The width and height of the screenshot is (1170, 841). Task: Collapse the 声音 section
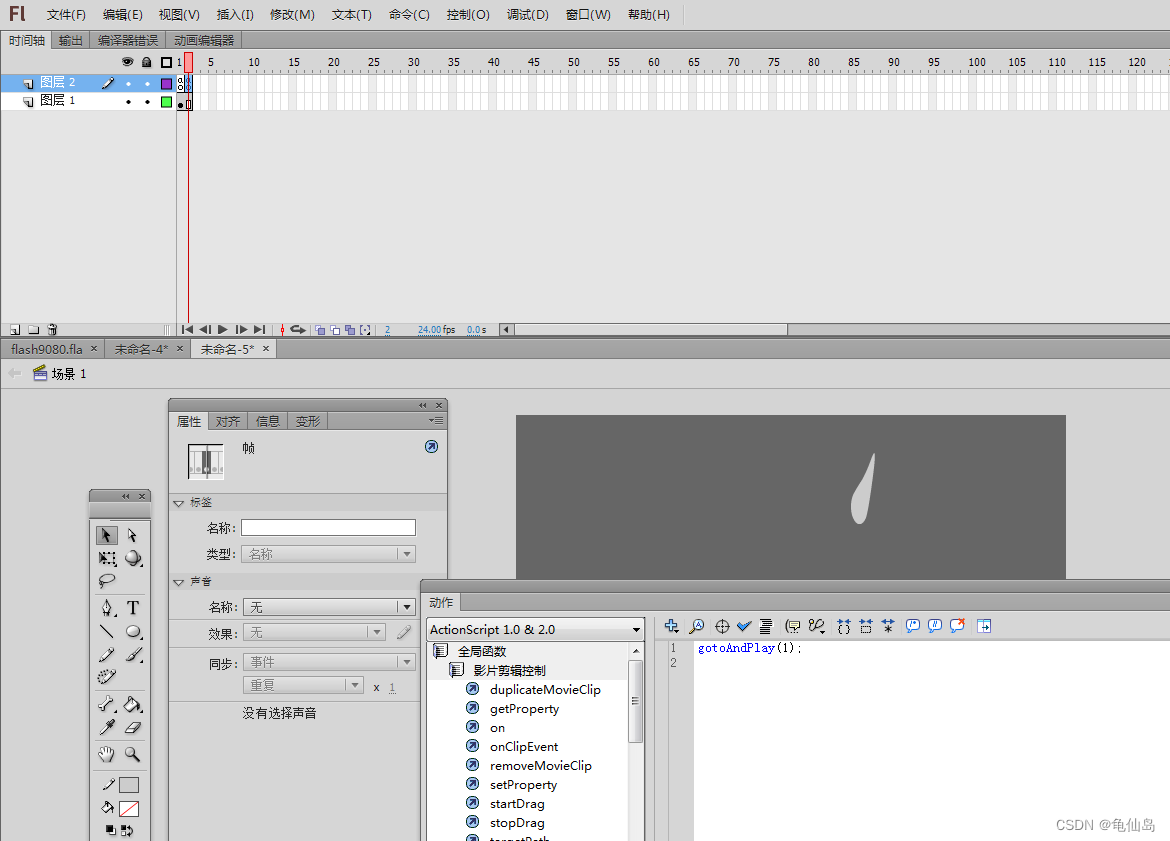coord(178,582)
